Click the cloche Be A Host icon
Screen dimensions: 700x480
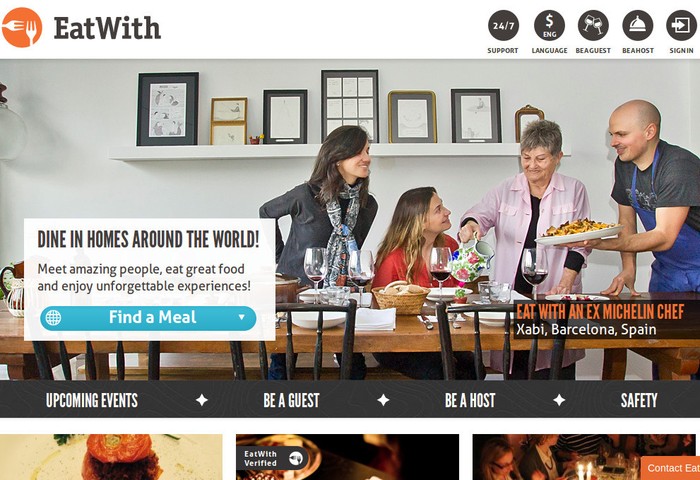pos(638,25)
